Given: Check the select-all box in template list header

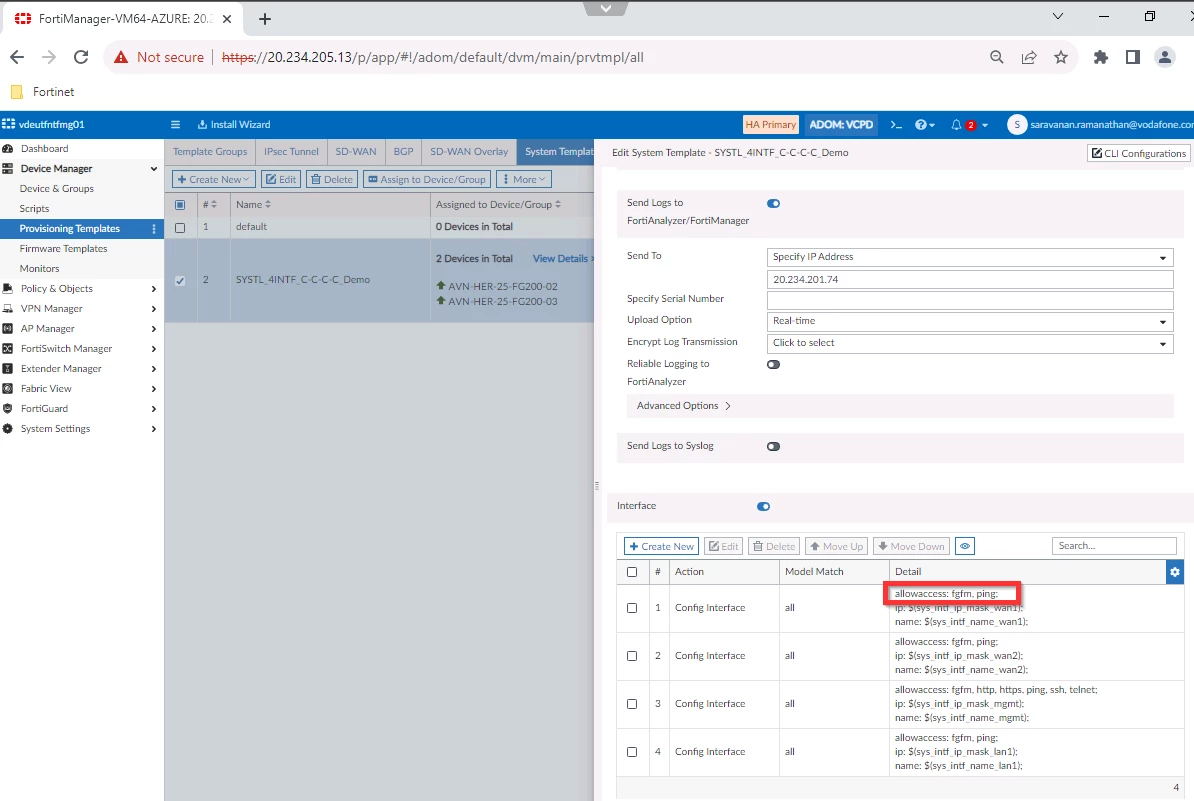Looking at the screenshot, I should coord(180,205).
